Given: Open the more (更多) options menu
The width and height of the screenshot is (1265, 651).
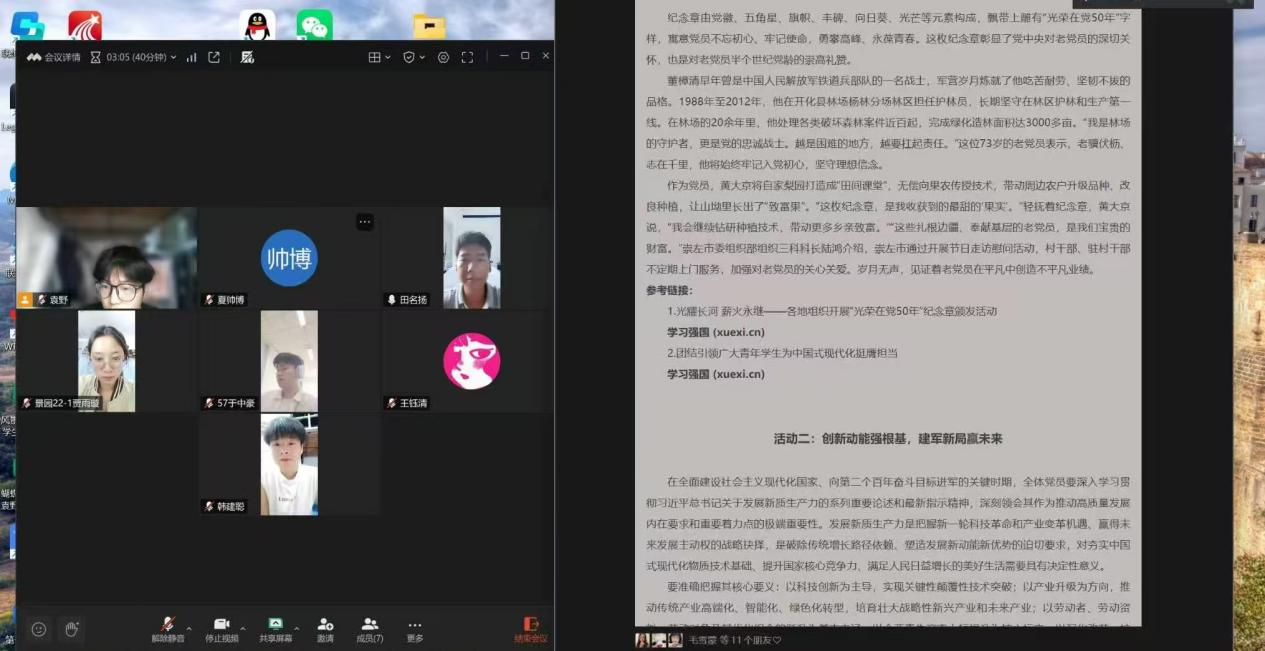Looking at the screenshot, I should [415, 629].
